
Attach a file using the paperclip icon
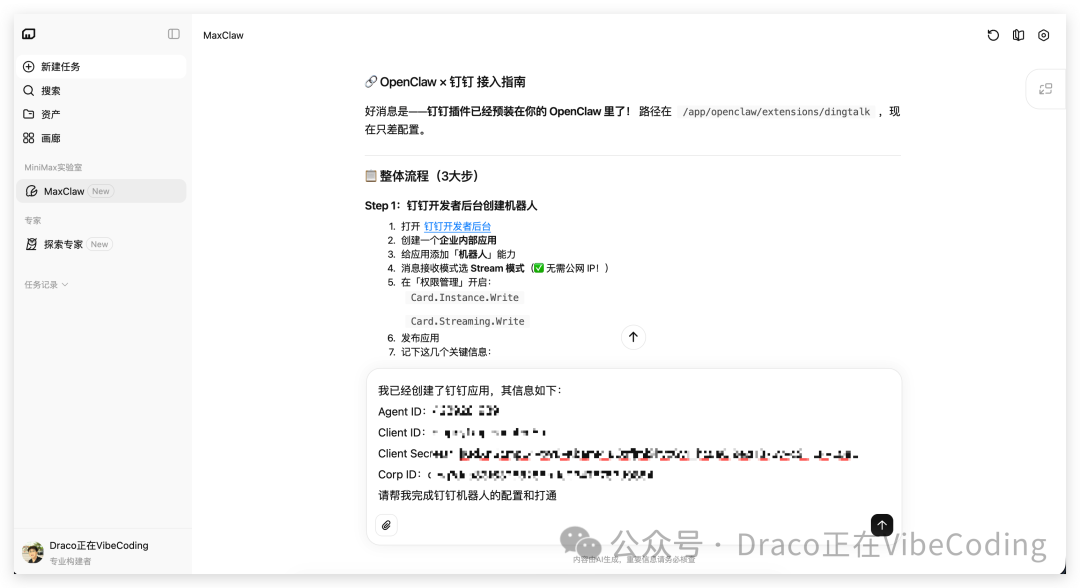click(386, 524)
